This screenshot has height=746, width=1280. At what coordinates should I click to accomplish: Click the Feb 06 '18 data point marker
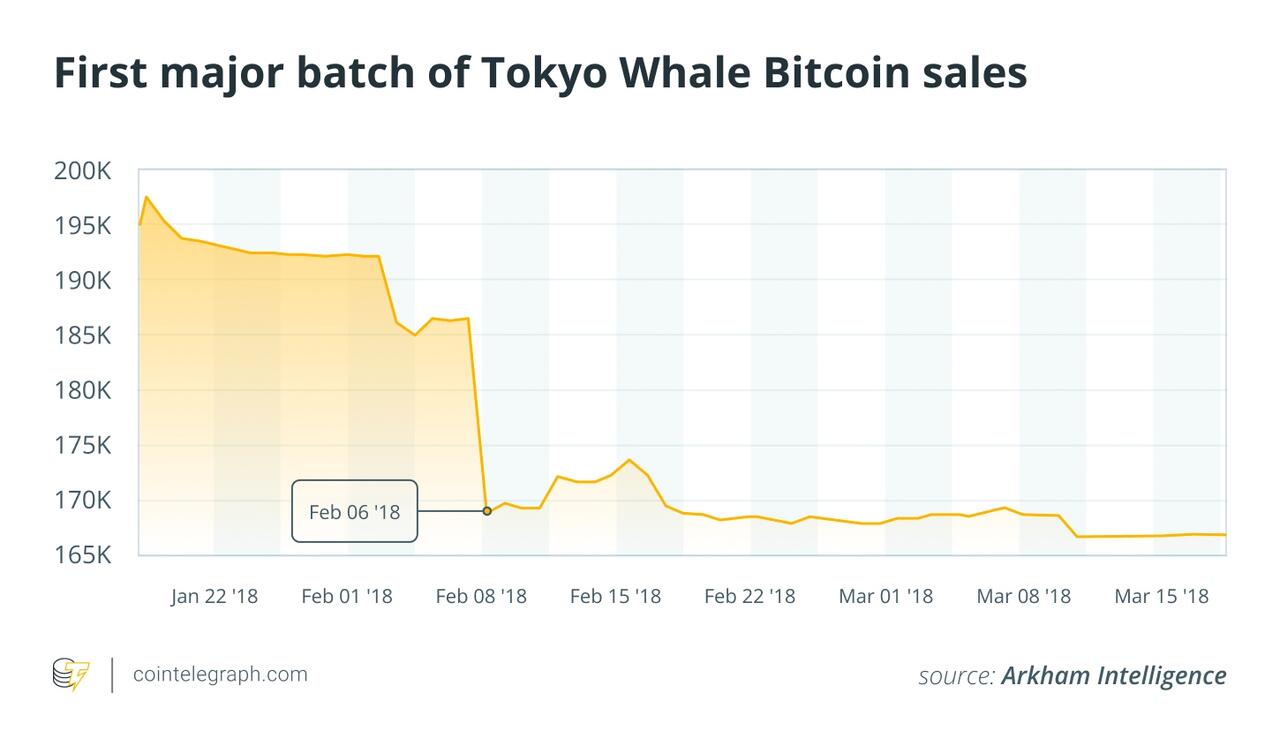[x=487, y=511]
